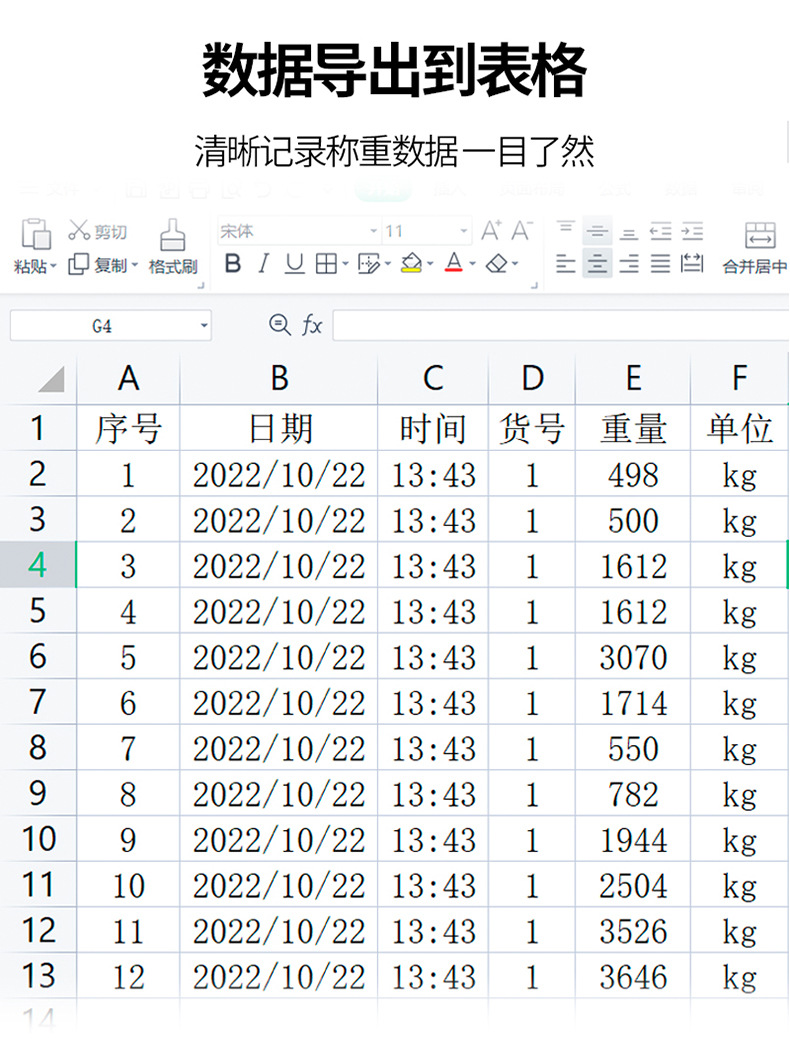Viewport: 790px width, 1055px height.
Task: Set vertical alignment to bottom
Action: (x=629, y=233)
